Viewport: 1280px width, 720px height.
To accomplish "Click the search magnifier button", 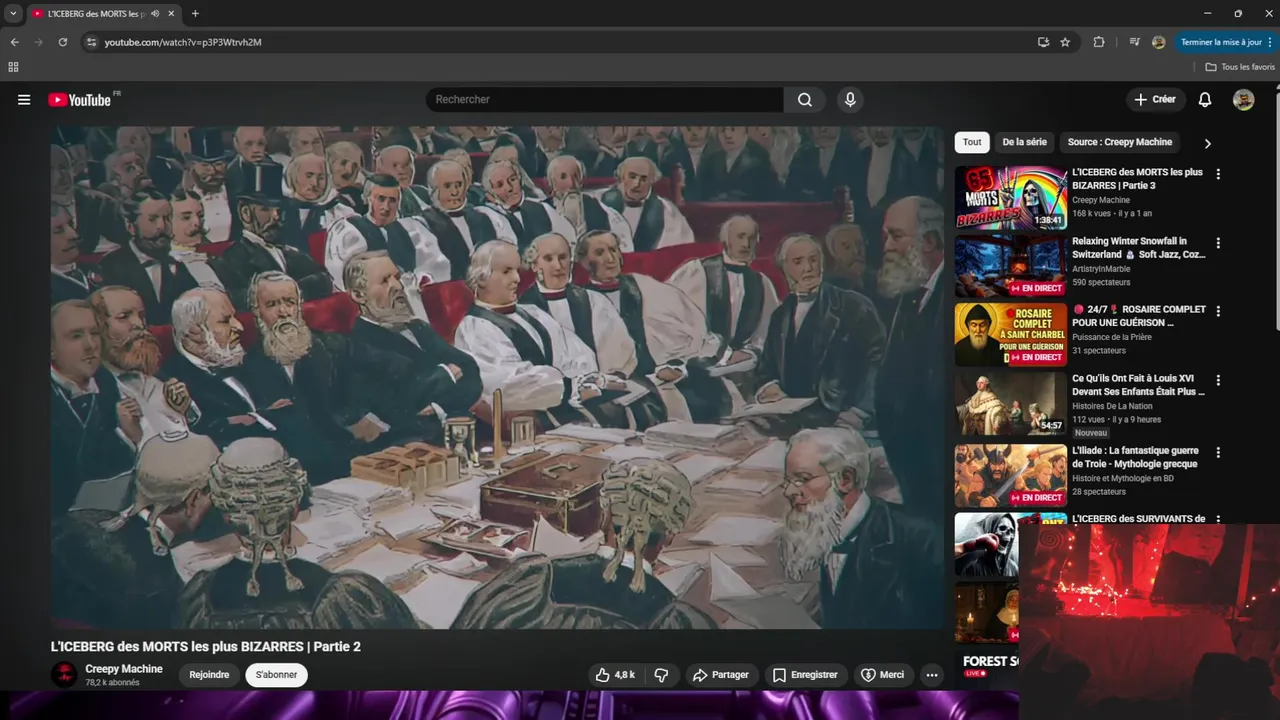I will coord(805,100).
